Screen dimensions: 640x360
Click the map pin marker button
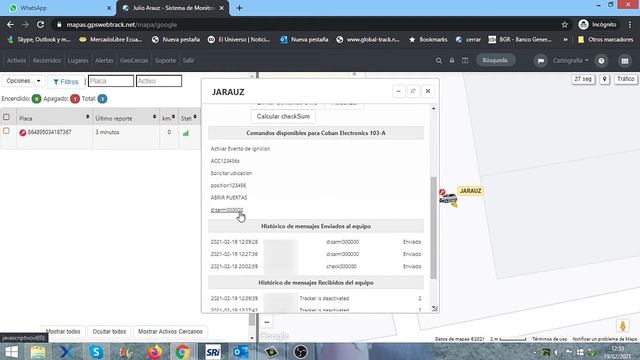tap(604, 79)
